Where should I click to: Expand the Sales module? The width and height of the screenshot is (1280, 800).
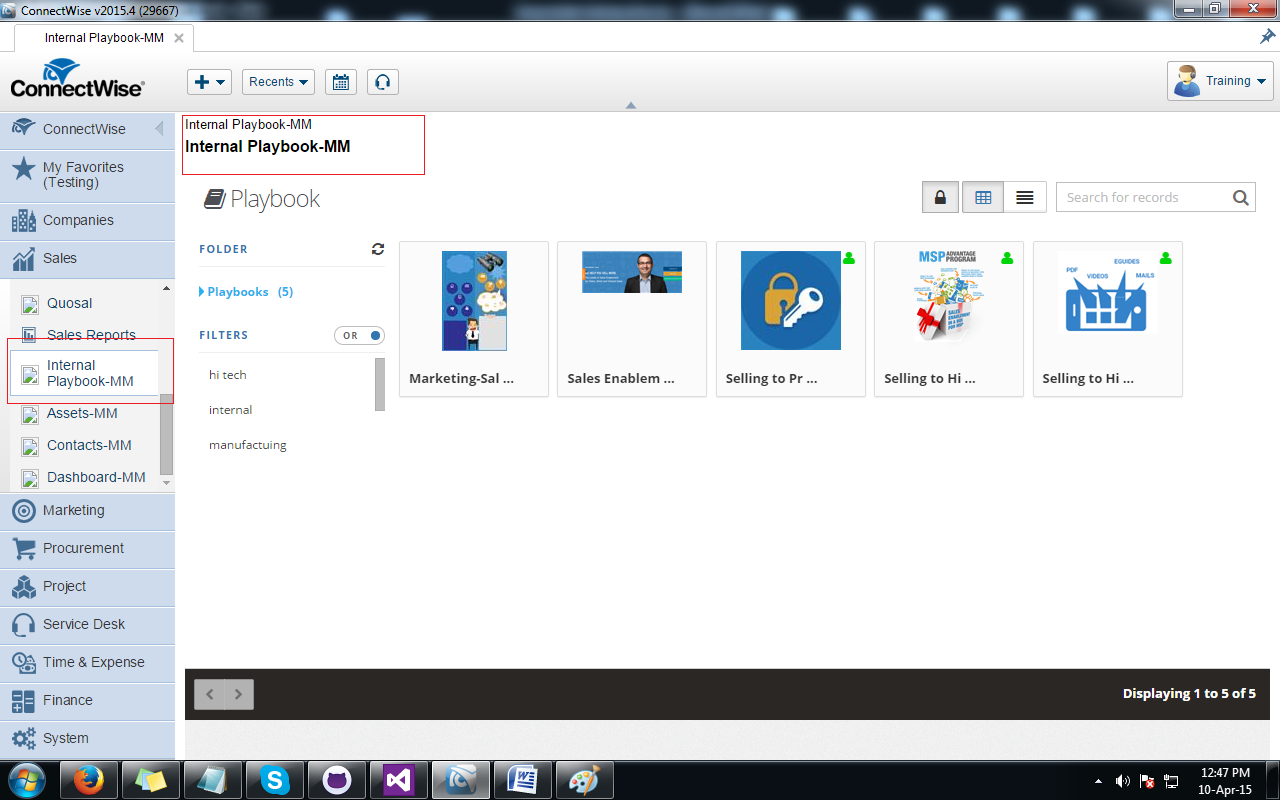(87, 258)
